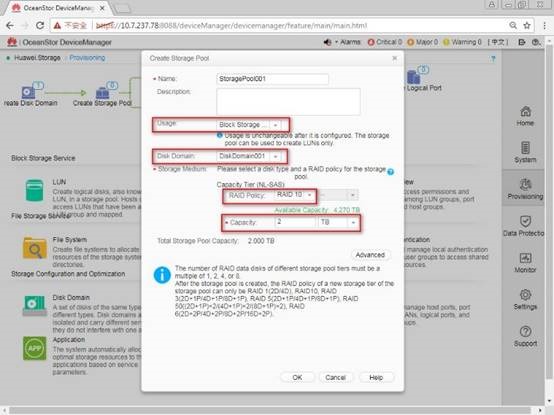Select the Provisioning sidebar icon
Screen dimensions: 554x415
click(x=525, y=184)
